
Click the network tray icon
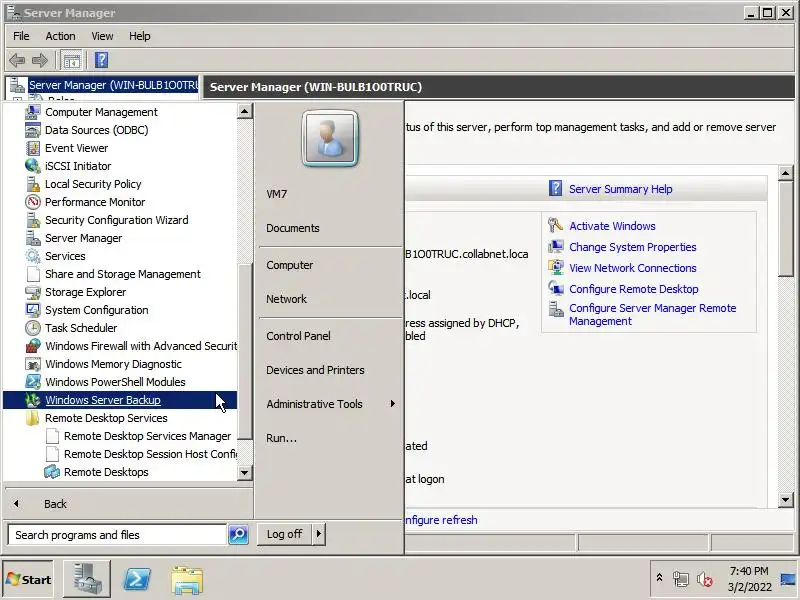click(x=681, y=580)
